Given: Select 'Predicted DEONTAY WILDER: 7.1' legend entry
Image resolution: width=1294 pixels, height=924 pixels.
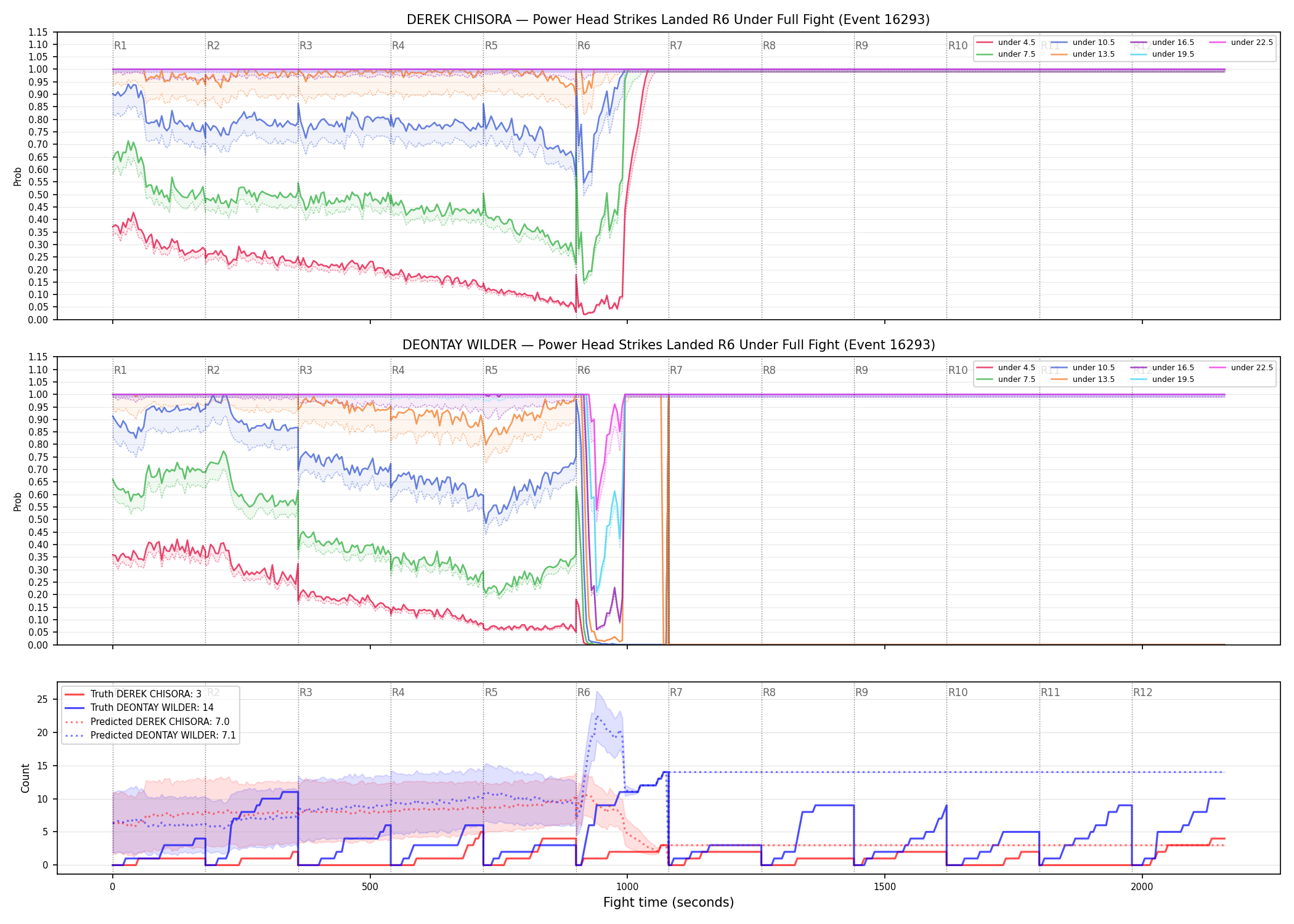Looking at the screenshot, I should [x=150, y=736].
